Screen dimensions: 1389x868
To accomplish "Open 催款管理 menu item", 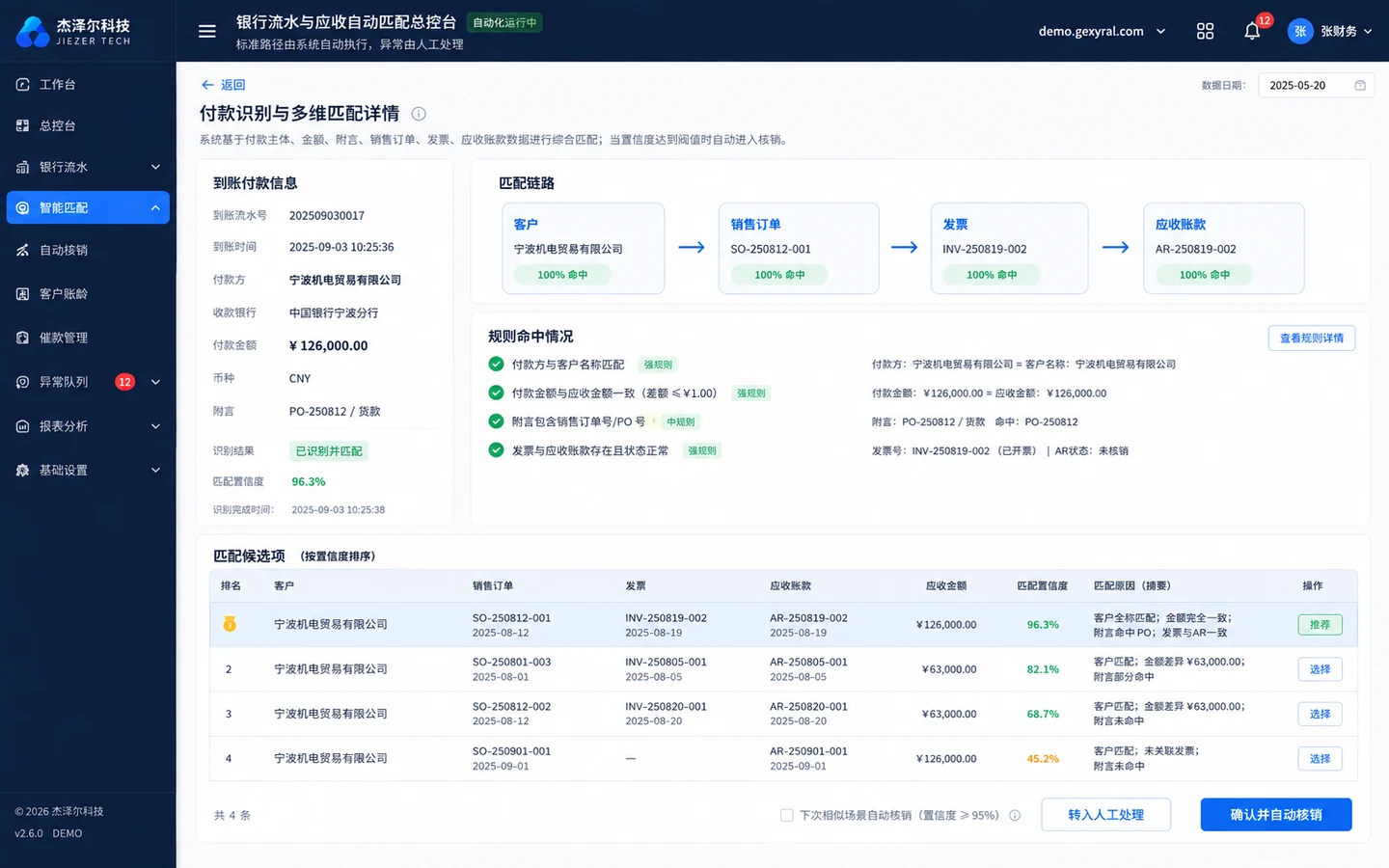I will (88, 338).
